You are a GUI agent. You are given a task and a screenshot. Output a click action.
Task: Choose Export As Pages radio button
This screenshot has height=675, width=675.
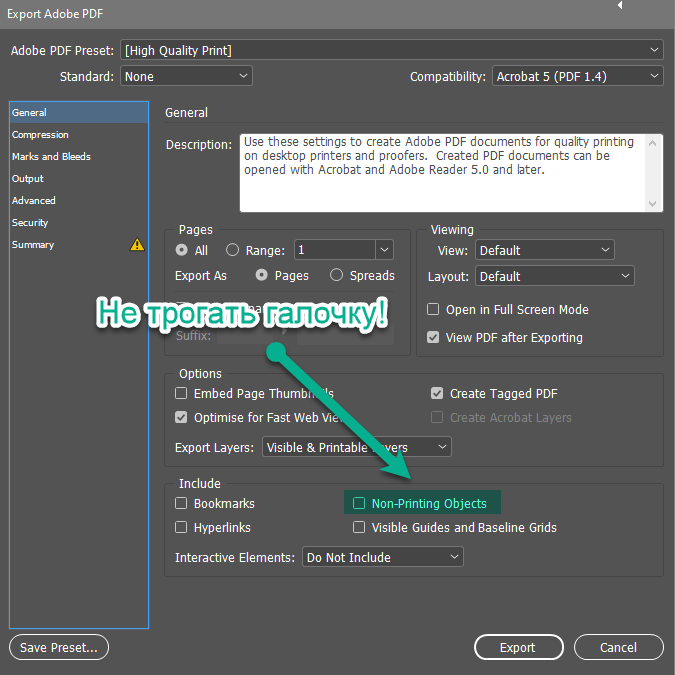(261, 275)
